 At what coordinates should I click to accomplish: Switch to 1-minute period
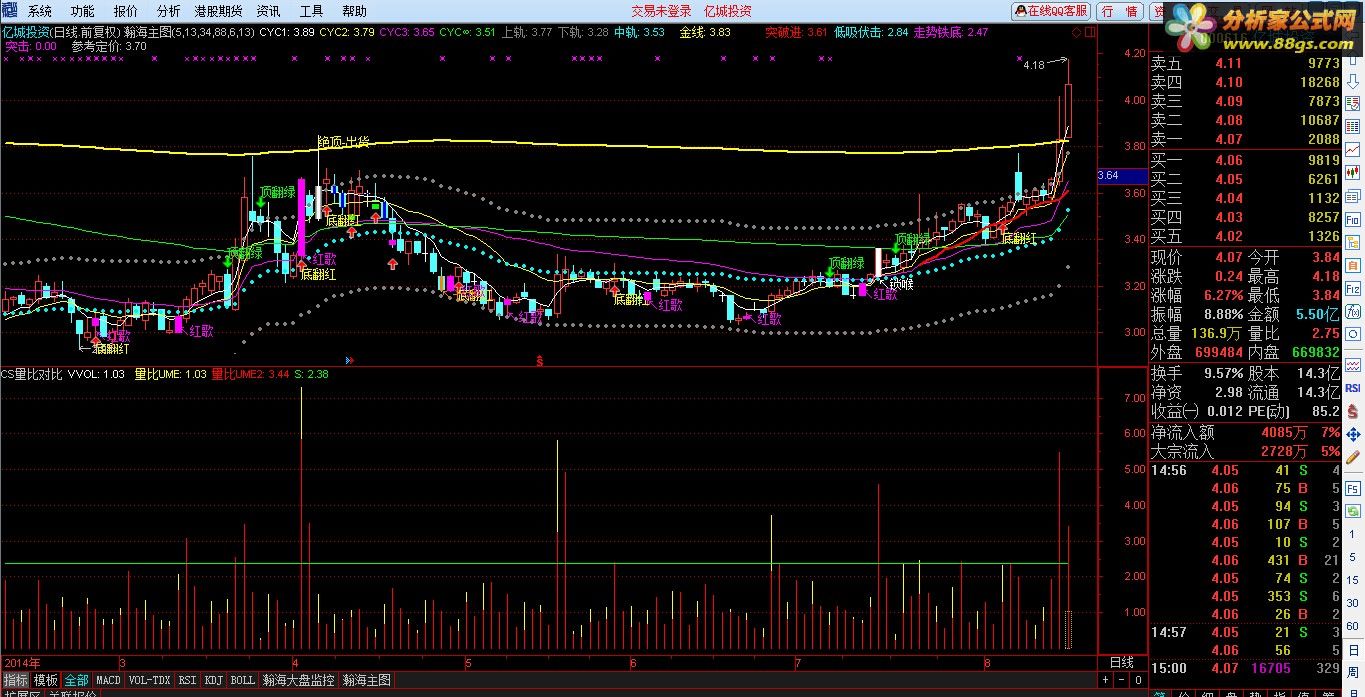point(1352,534)
